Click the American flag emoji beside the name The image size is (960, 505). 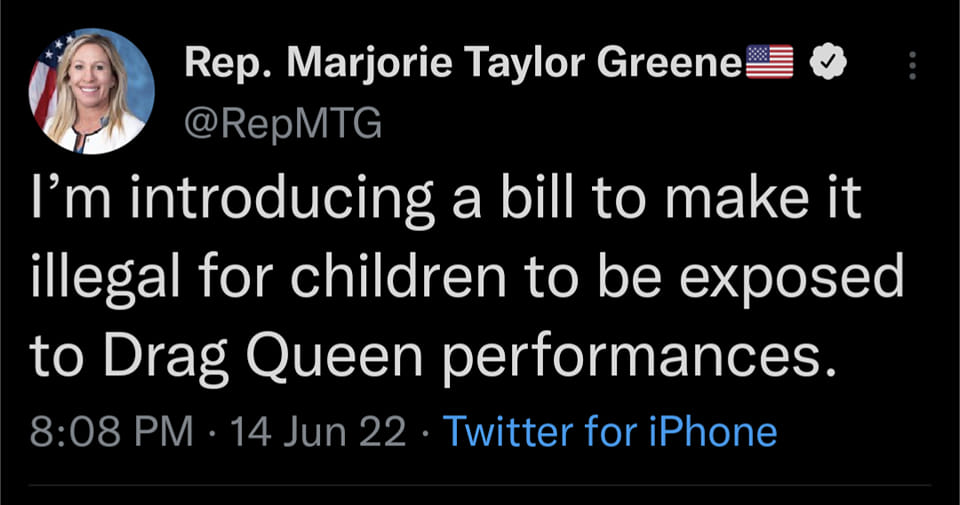(769, 63)
